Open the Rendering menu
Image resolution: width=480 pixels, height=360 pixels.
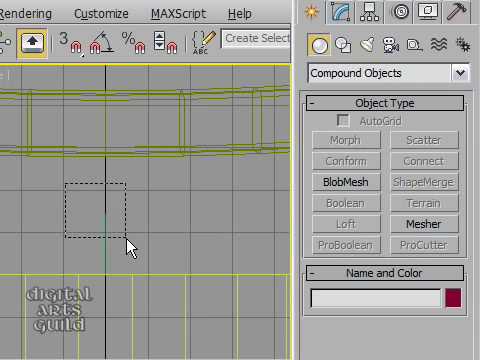(x=25, y=14)
